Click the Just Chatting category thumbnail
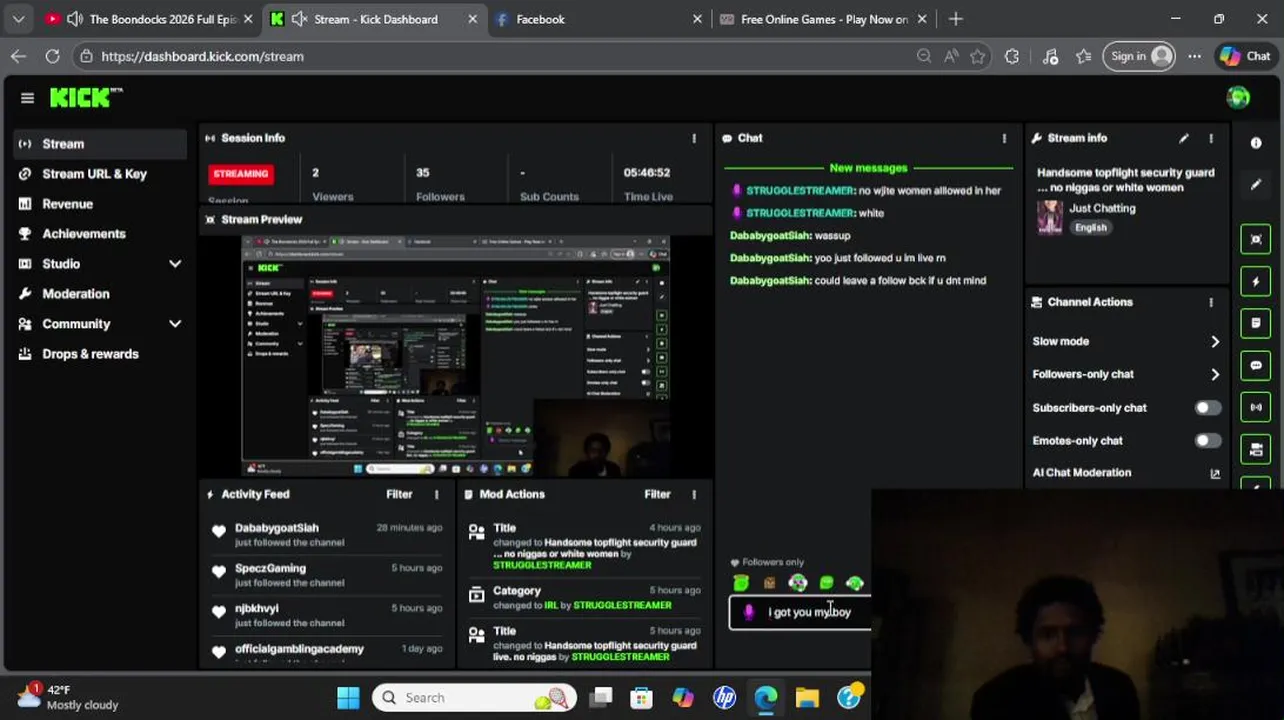The width and height of the screenshot is (1284, 720). tap(1050, 217)
